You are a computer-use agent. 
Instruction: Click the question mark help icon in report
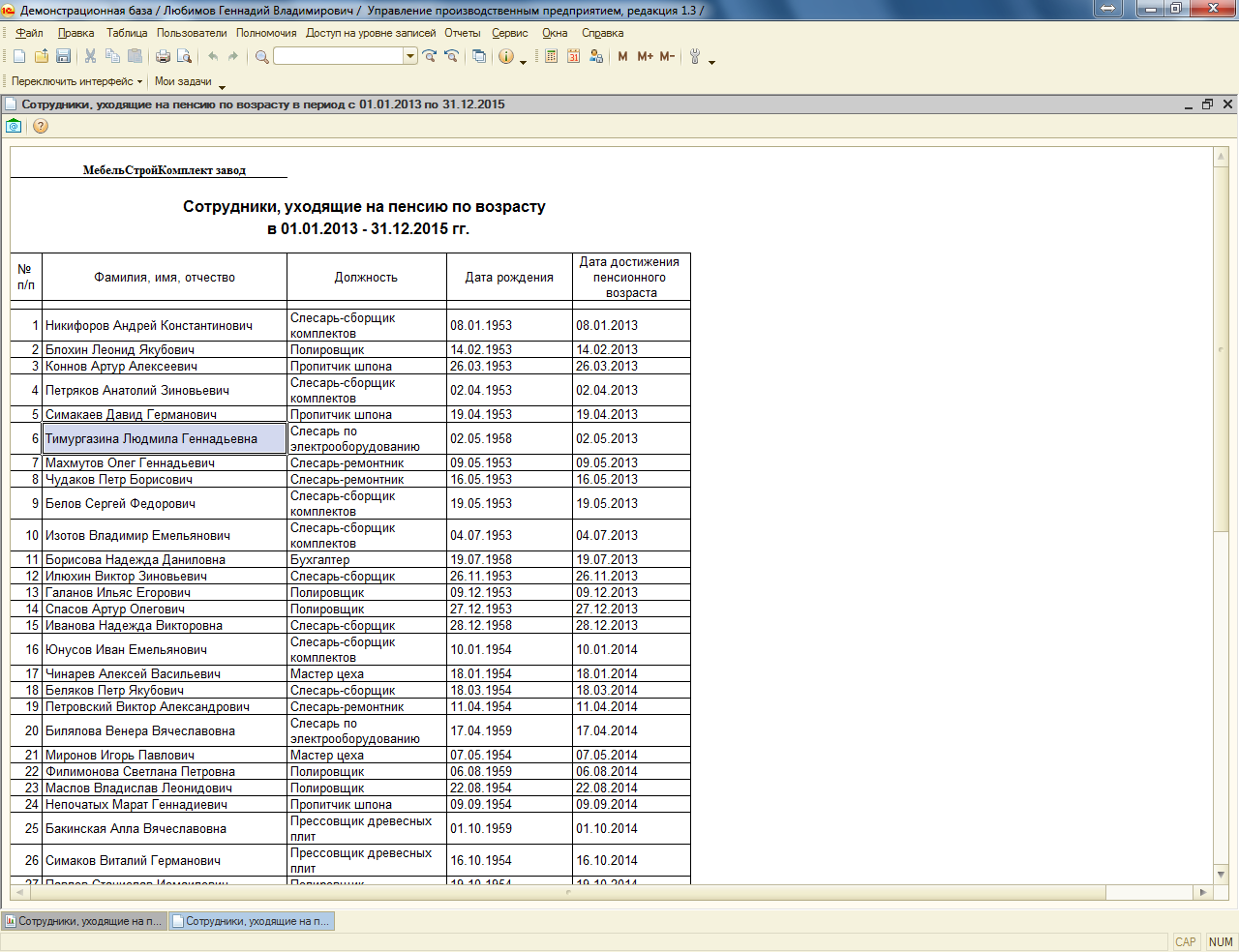tap(41, 126)
